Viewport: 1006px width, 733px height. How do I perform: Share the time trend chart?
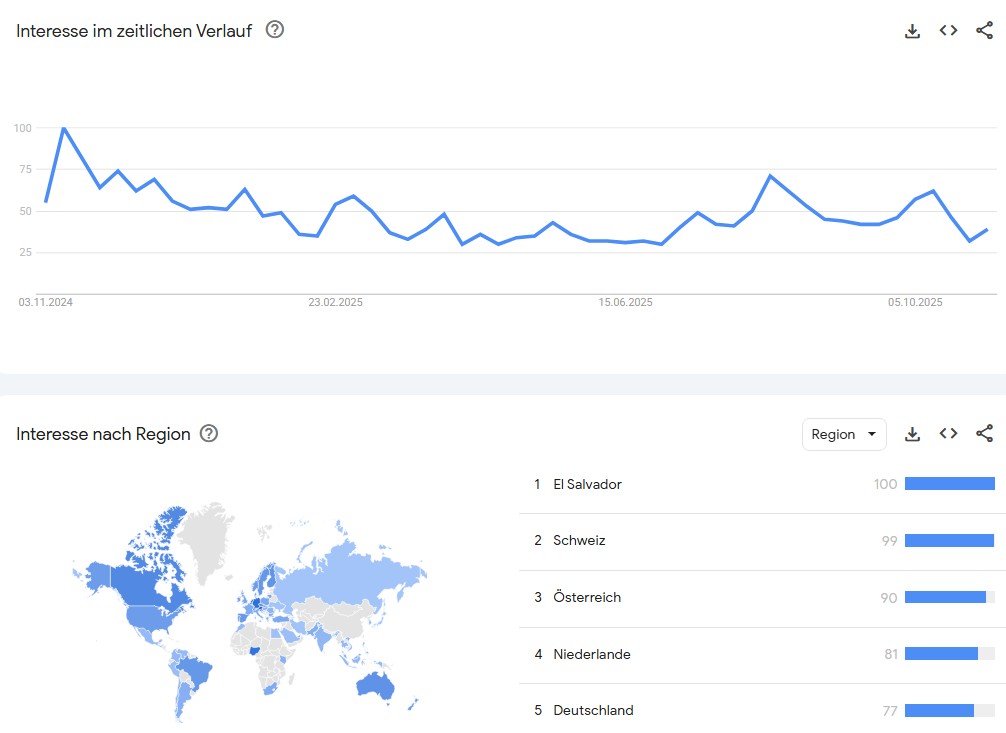pyautogui.click(x=984, y=31)
